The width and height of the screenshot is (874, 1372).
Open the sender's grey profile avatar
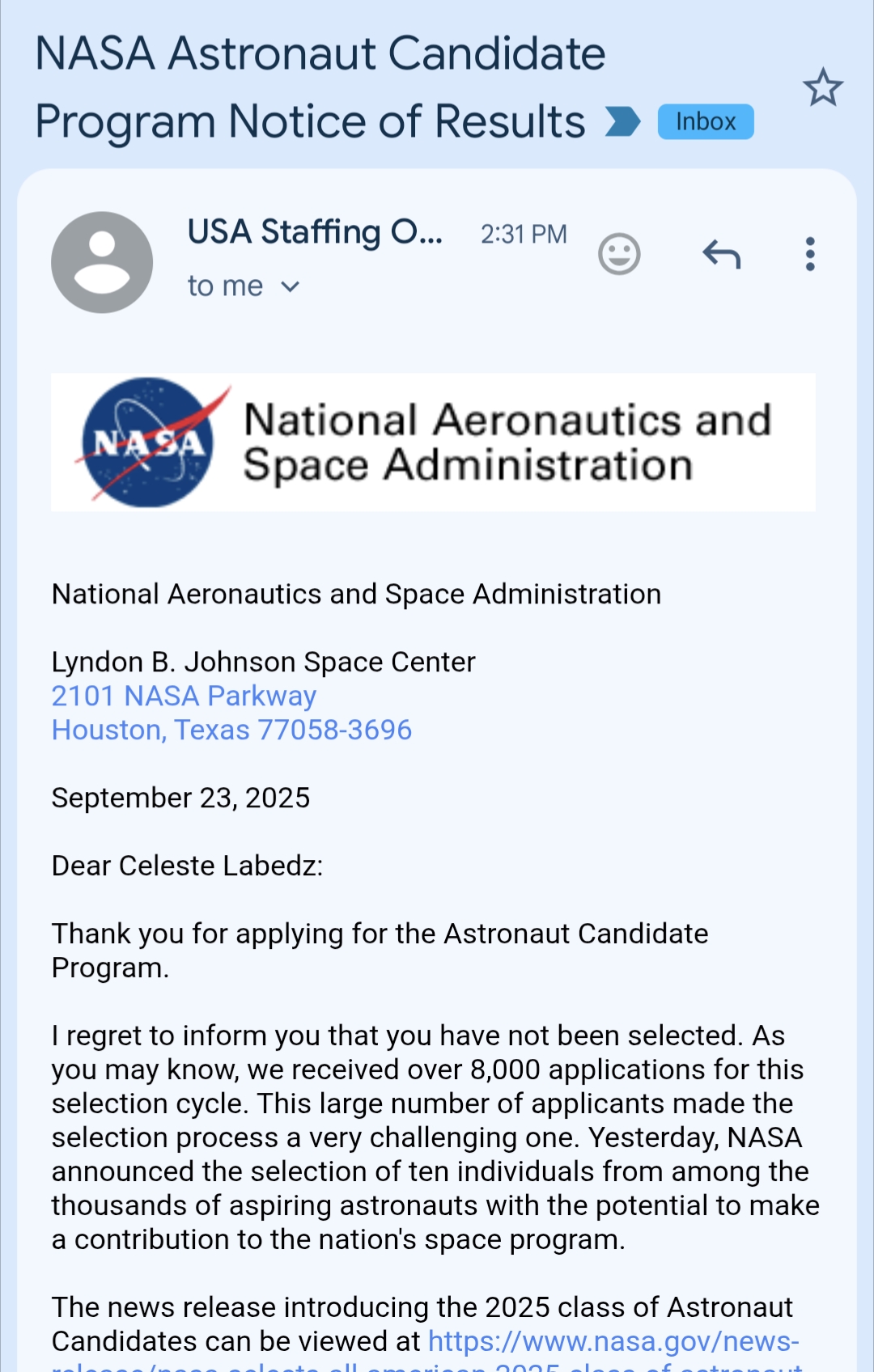click(x=102, y=262)
